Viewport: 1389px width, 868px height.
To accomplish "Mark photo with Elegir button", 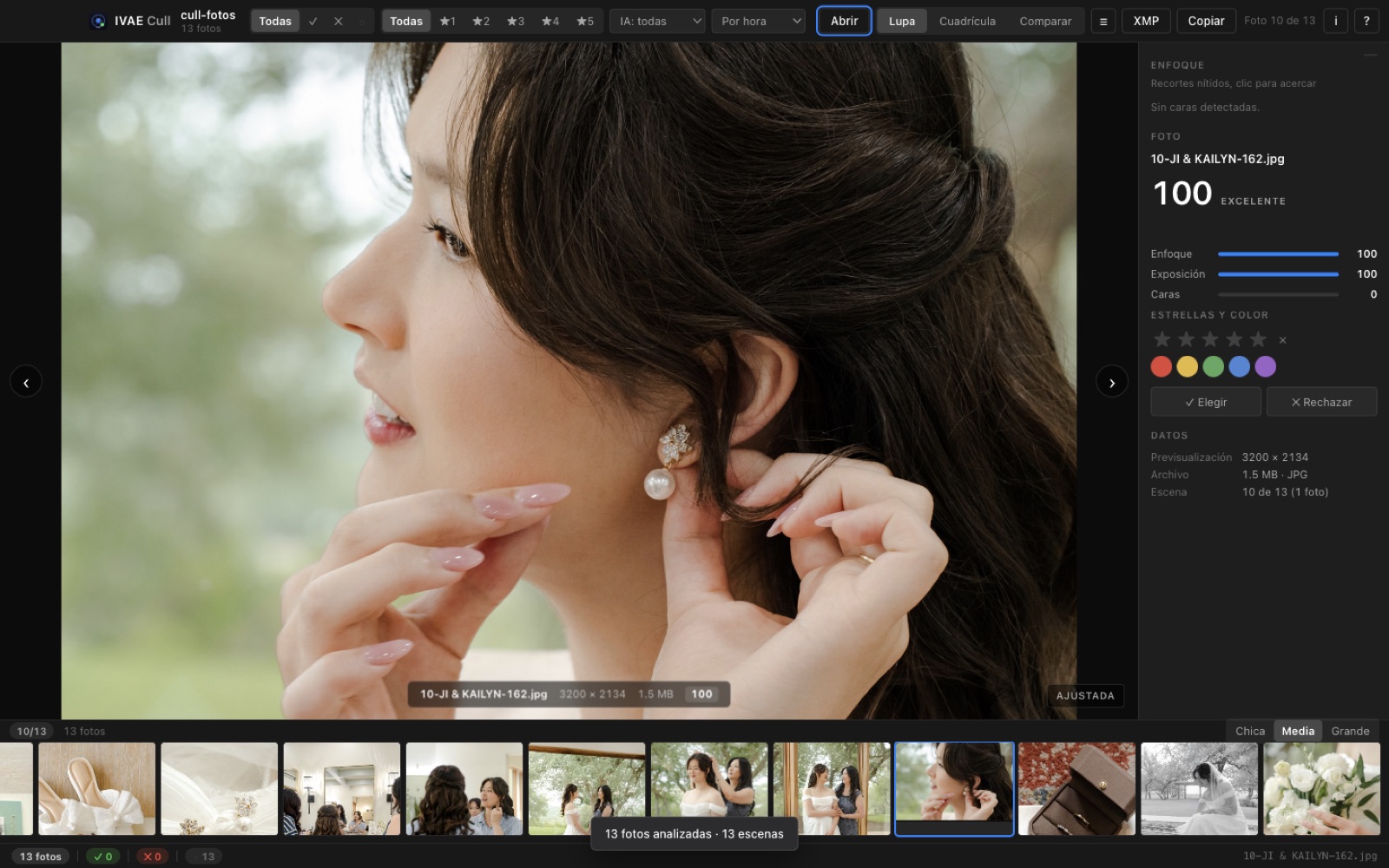I will (x=1206, y=402).
